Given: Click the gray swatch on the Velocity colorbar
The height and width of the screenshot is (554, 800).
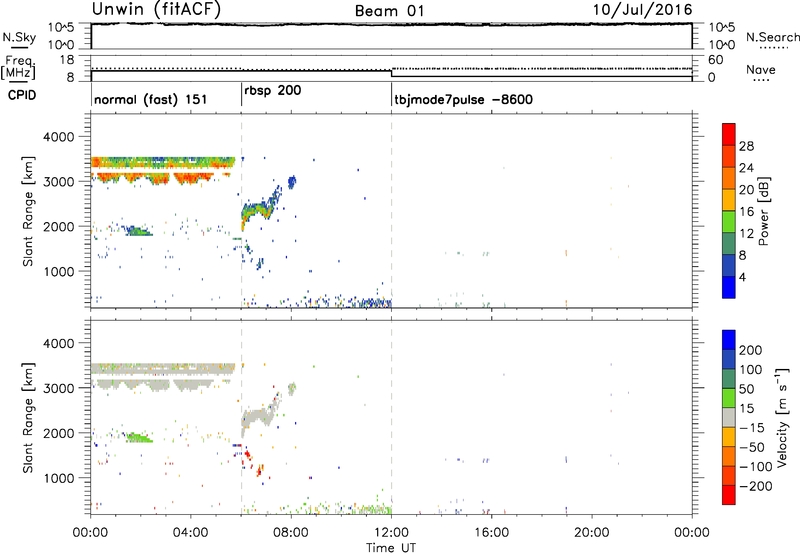Looking at the screenshot, I should [x=729, y=417].
